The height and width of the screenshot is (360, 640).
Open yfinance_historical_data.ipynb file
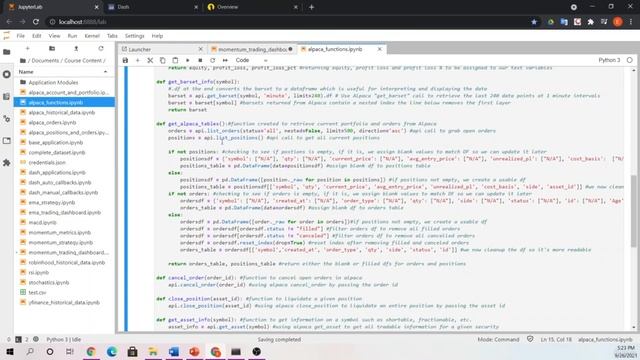coord(63,302)
